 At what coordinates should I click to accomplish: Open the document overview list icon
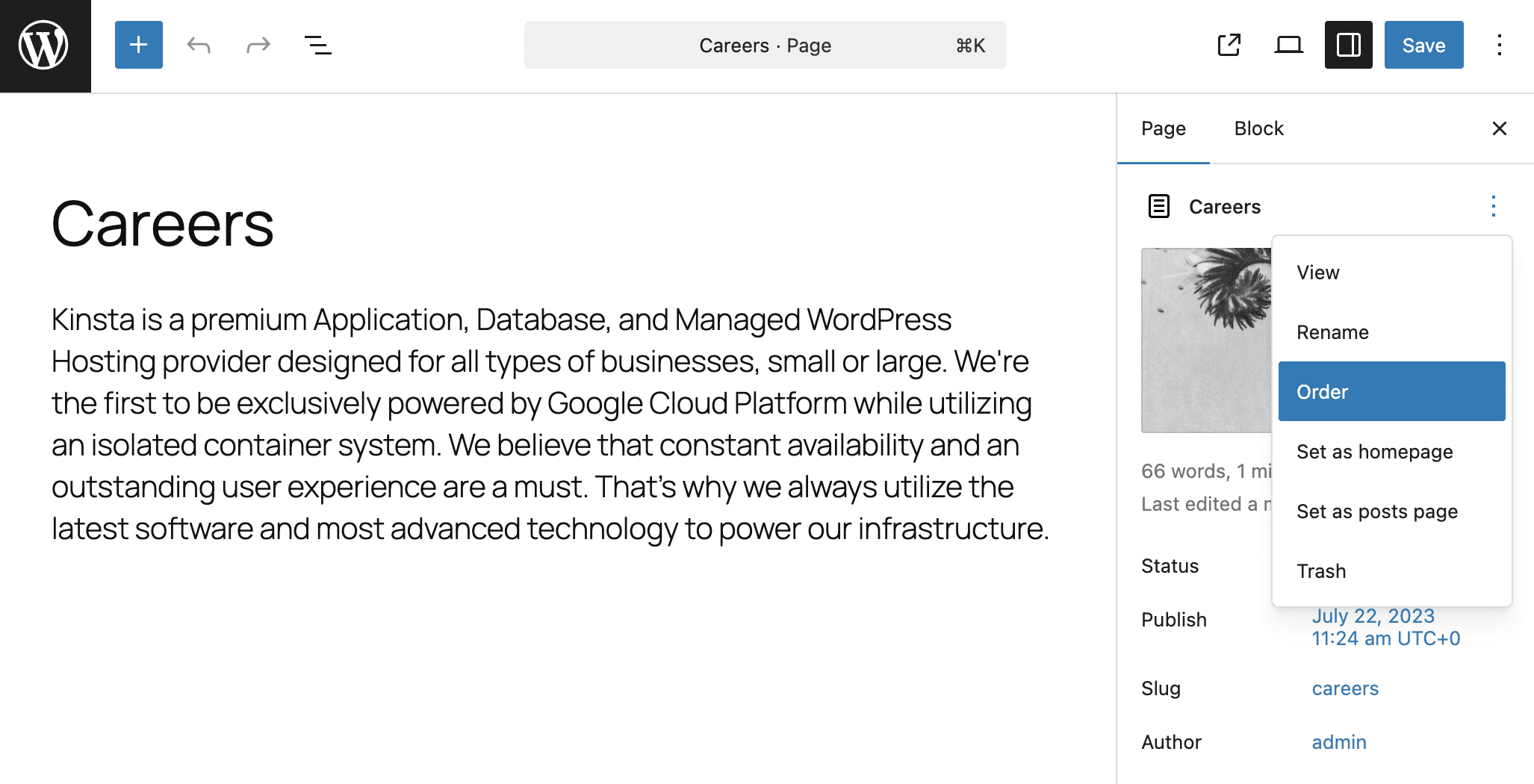click(318, 46)
